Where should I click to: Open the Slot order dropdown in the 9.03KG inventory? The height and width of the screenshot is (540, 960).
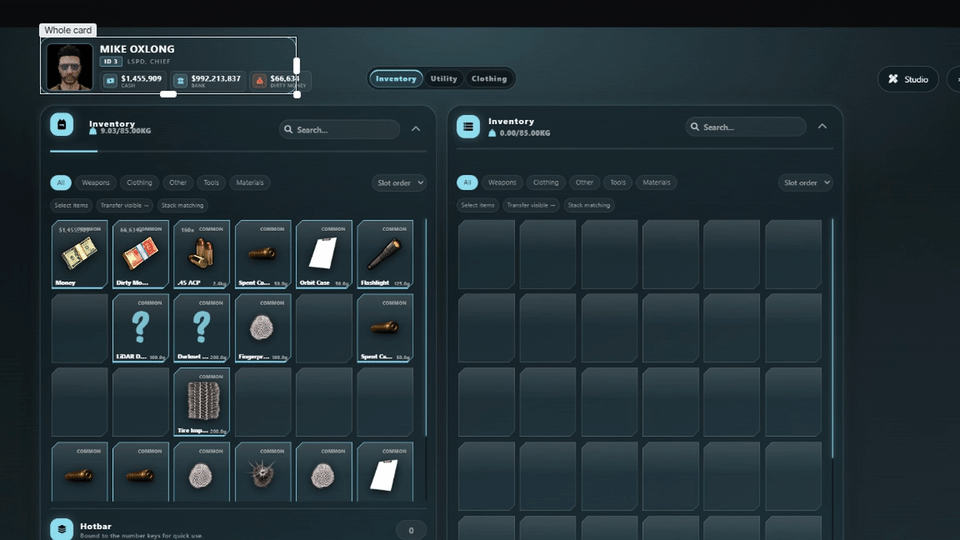click(399, 183)
